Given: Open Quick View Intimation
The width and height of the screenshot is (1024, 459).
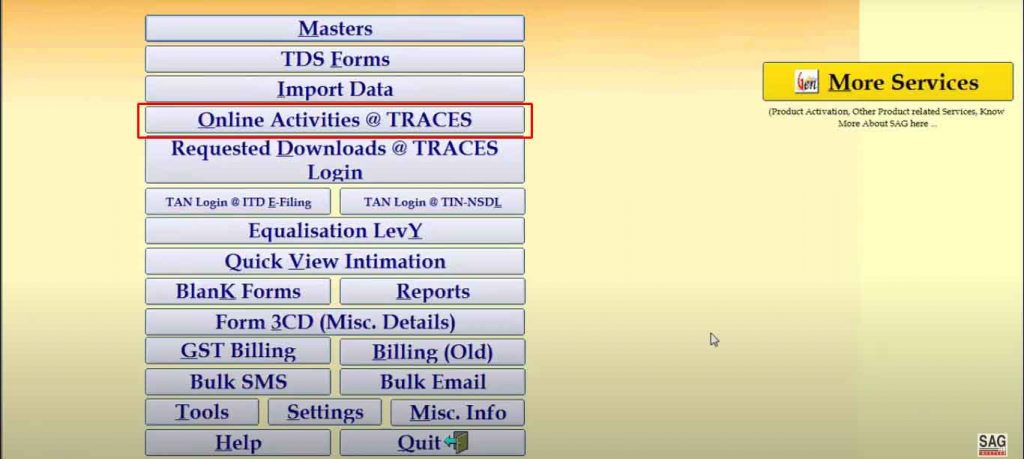Looking at the screenshot, I should [334, 262].
